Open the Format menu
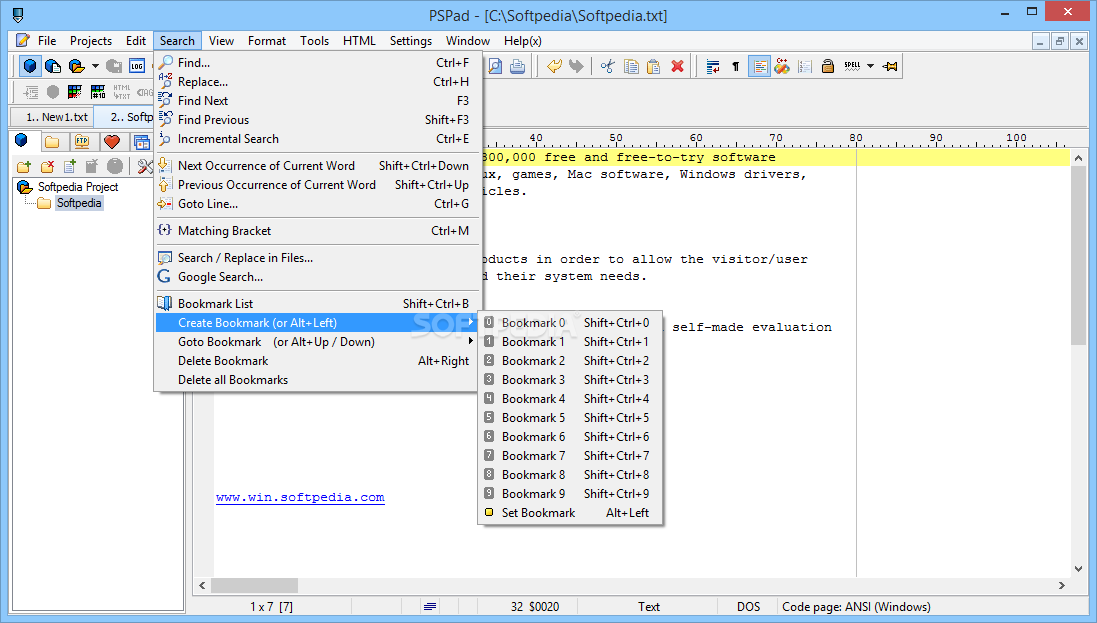 (x=267, y=41)
